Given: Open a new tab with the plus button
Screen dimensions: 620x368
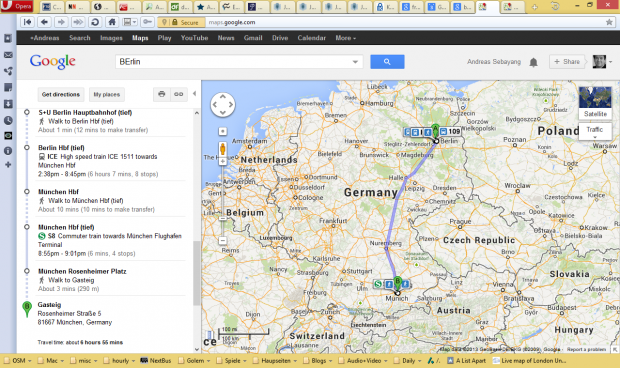Looking at the screenshot, I should point(535,7).
